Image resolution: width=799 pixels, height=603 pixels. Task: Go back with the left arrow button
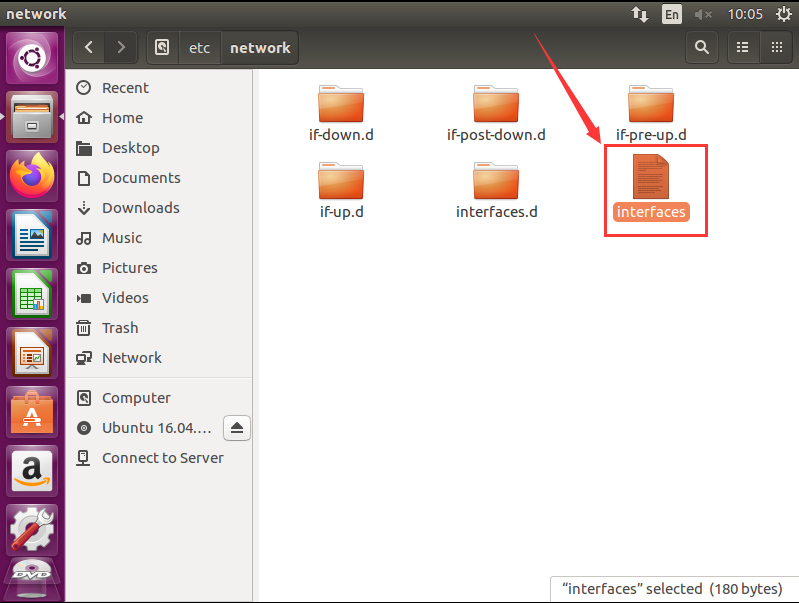coord(89,47)
